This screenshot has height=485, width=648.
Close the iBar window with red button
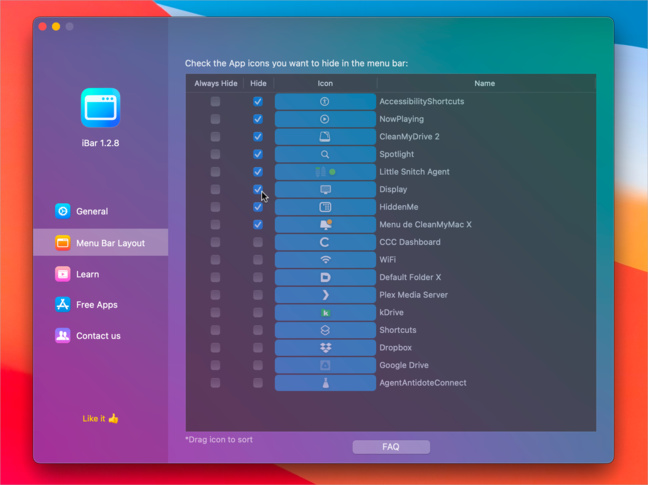tap(43, 26)
